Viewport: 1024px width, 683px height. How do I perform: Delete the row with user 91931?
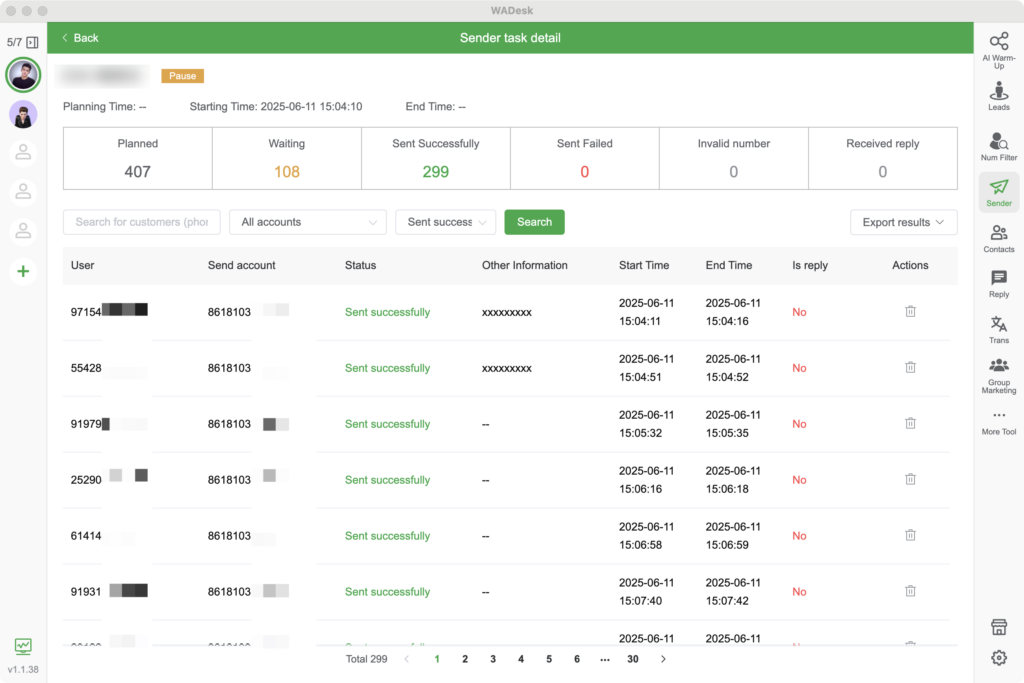[910, 592]
